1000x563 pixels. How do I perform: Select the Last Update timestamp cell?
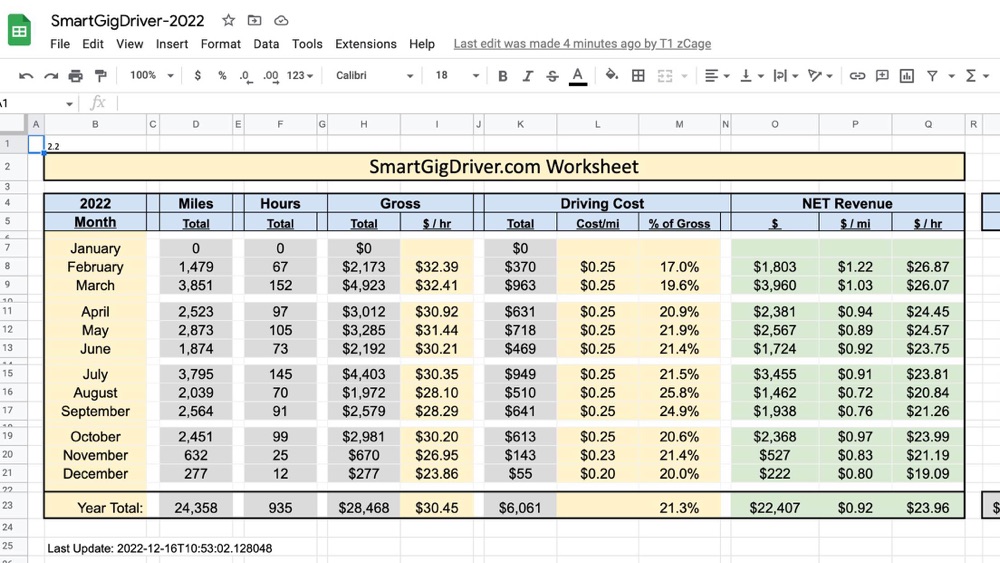click(159, 548)
